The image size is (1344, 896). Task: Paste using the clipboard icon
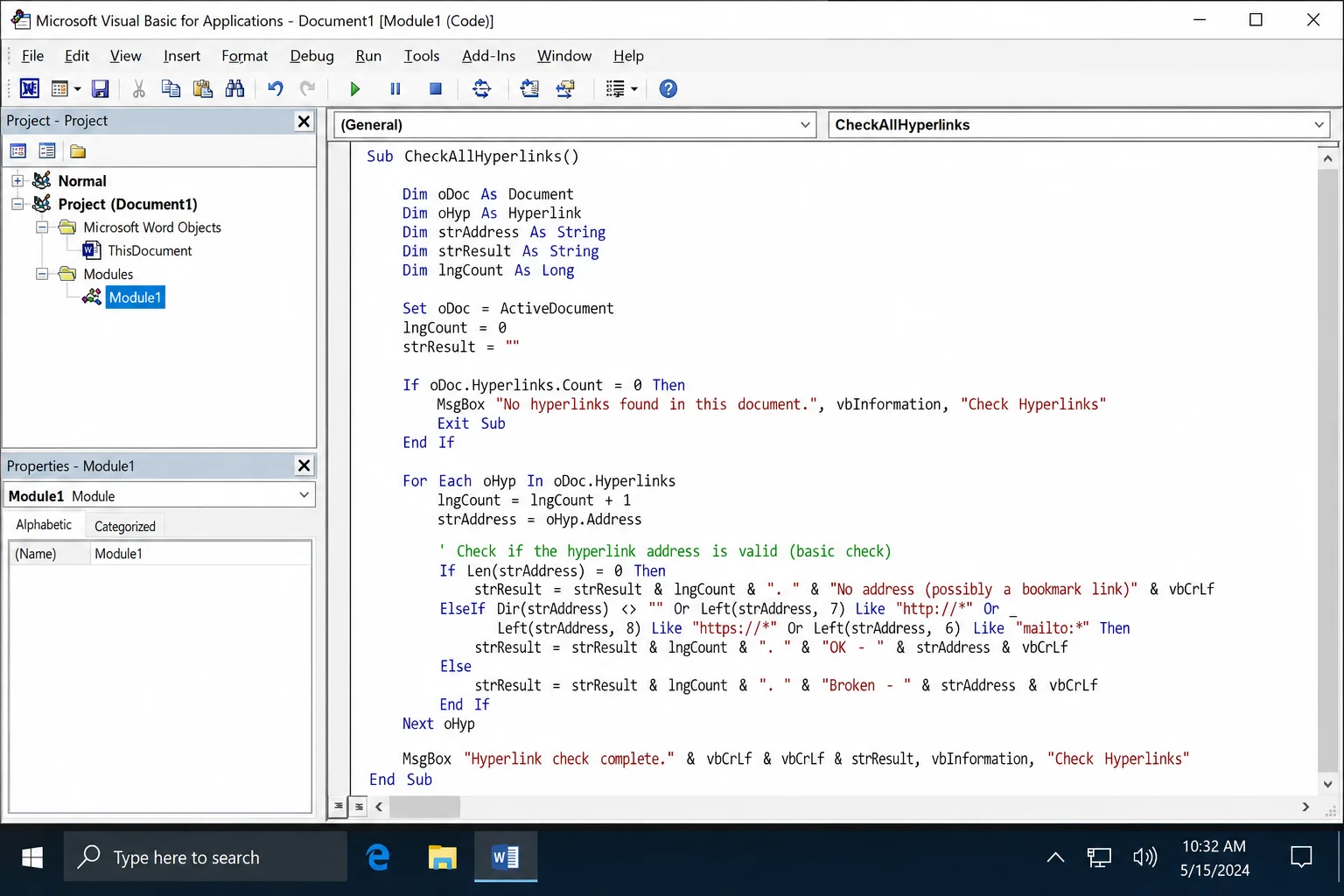click(x=202, y=88)
